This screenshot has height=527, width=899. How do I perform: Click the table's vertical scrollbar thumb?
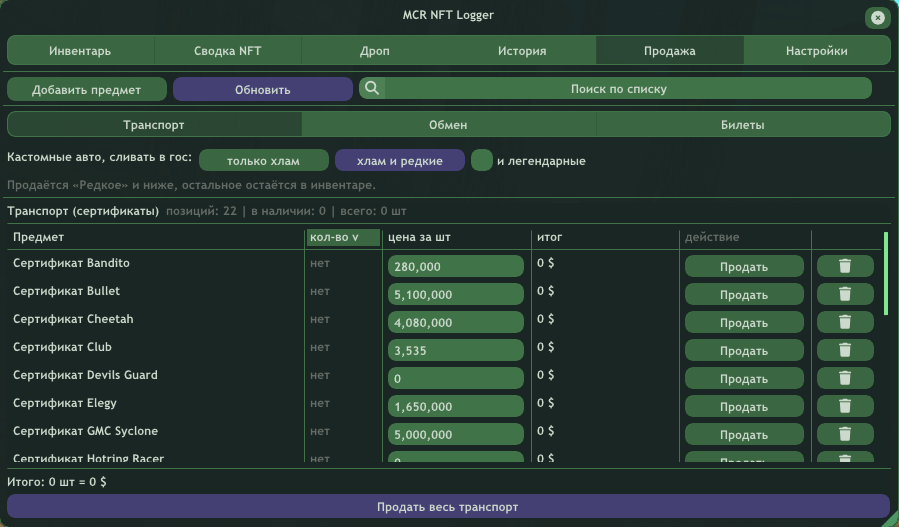tap(886, 274)
